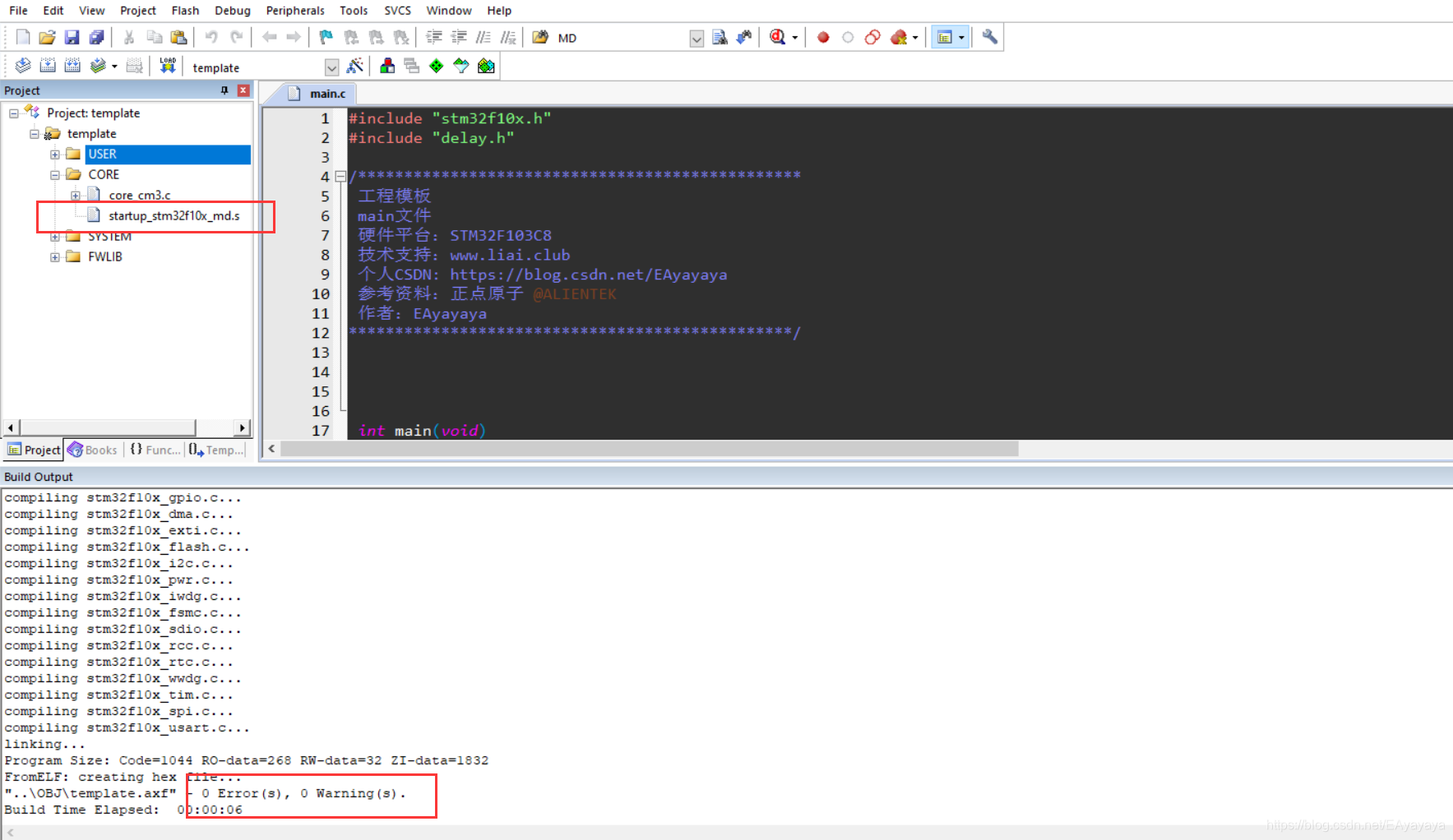
Task: Insert a breakpoint with the red dot icon
Action: coord(823,37)
